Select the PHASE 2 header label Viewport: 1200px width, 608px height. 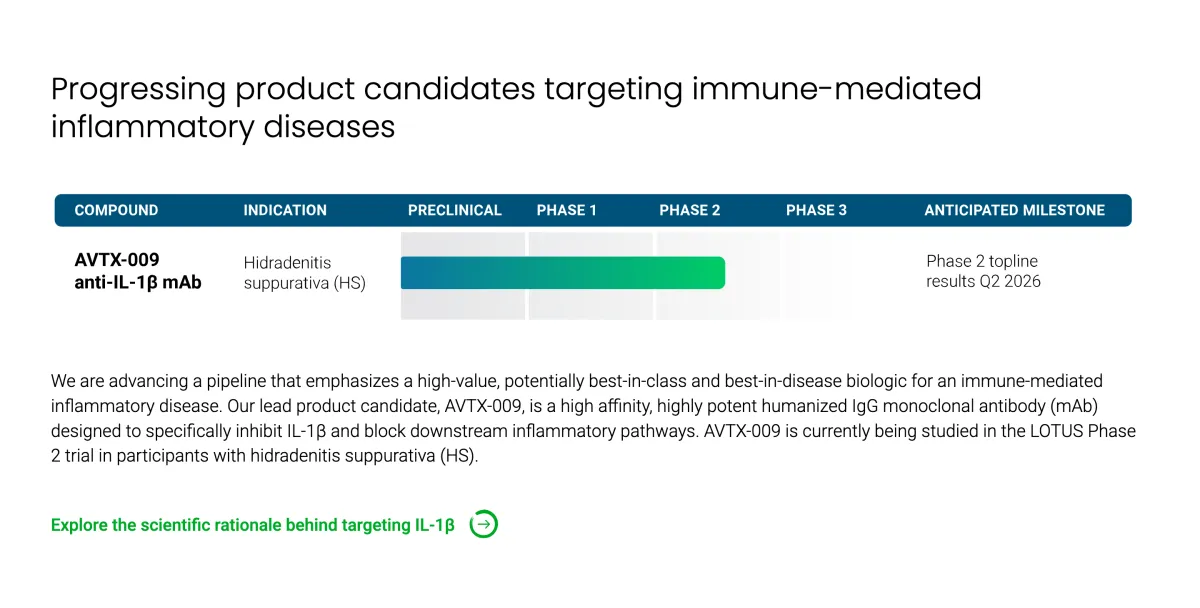click(x=689, y=210)
